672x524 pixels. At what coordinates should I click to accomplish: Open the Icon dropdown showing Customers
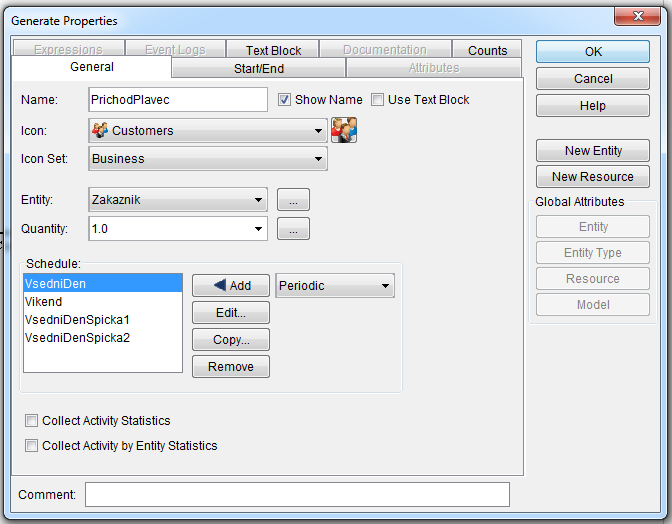(207, 131)
